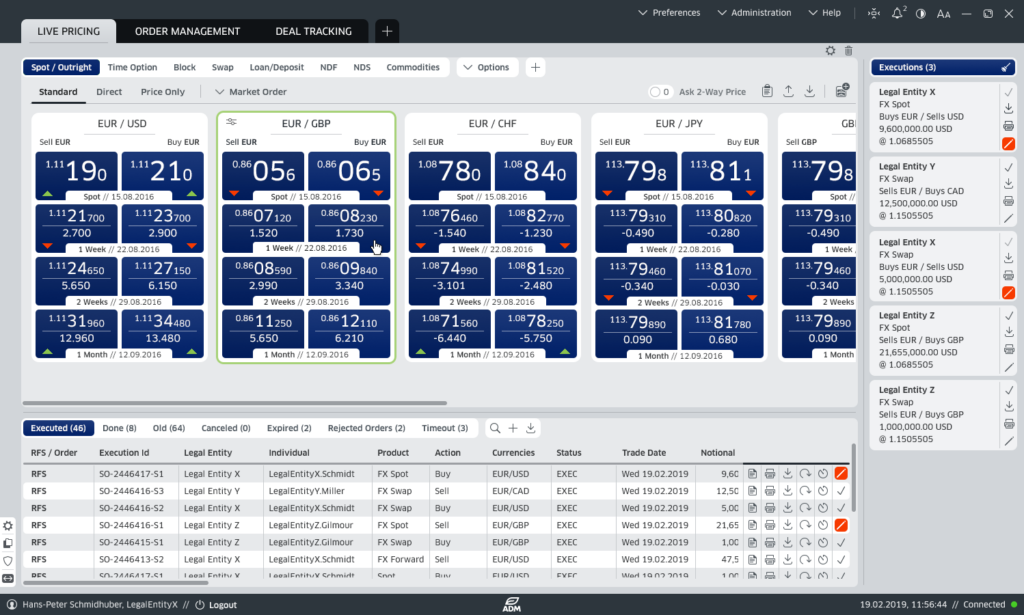The image size is (1024, 615).
Task: Open the Preferences menu
Action: pyautogui.click(x=669, y=13)
